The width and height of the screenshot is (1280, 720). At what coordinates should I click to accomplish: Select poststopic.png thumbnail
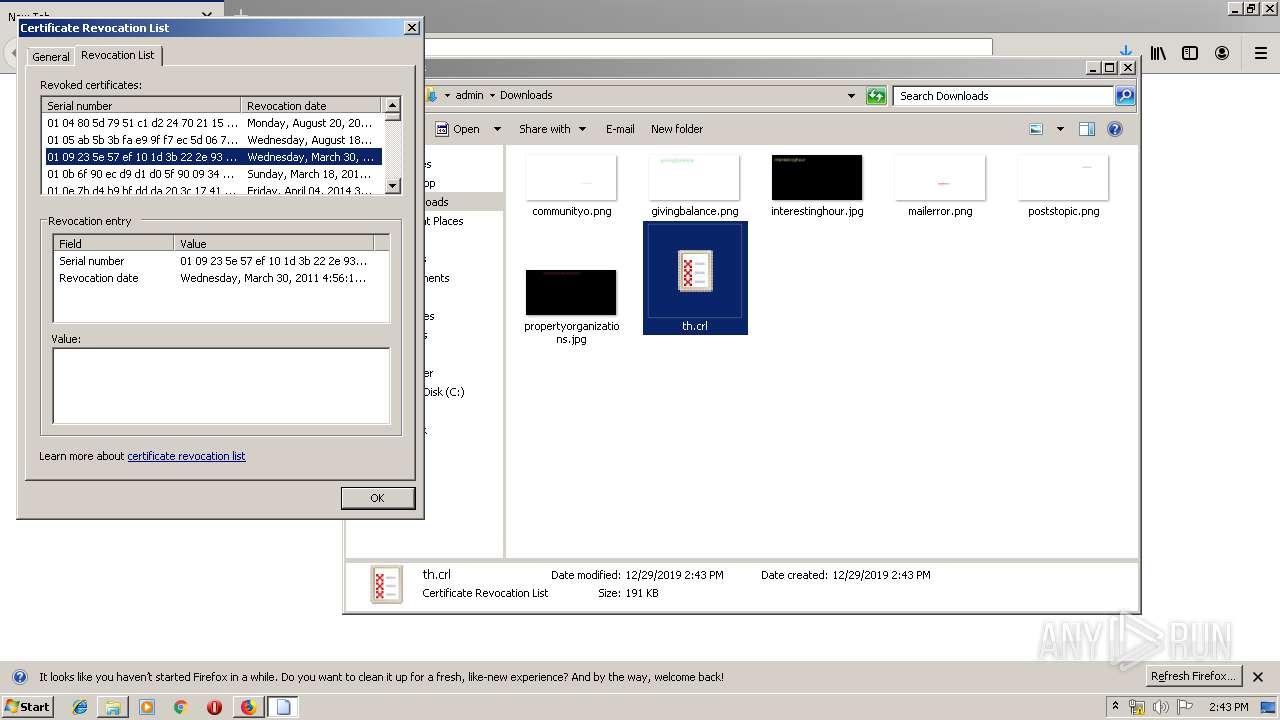coord(1063,177)
